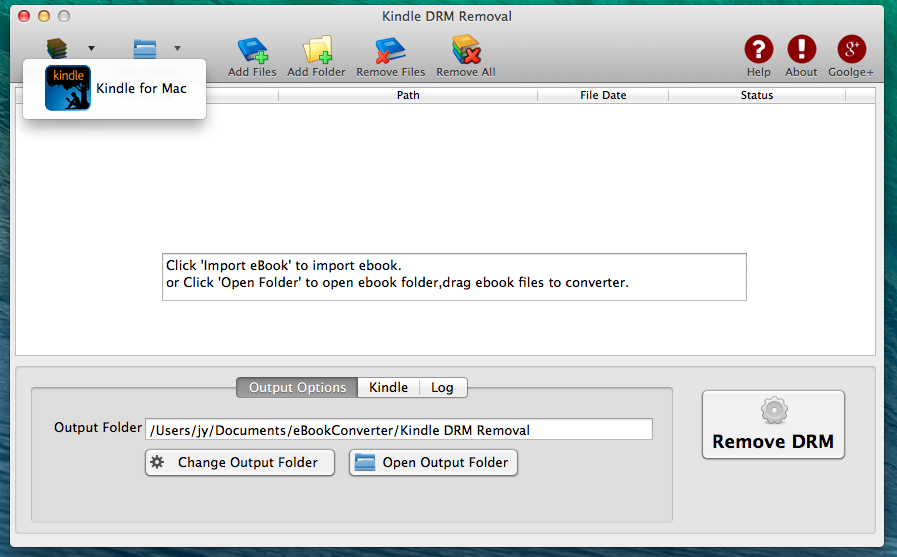The width and height of the screenshot is (897, 557).
Task: Expand the Import eBook dropdown arrow
Action: point(91,49)
